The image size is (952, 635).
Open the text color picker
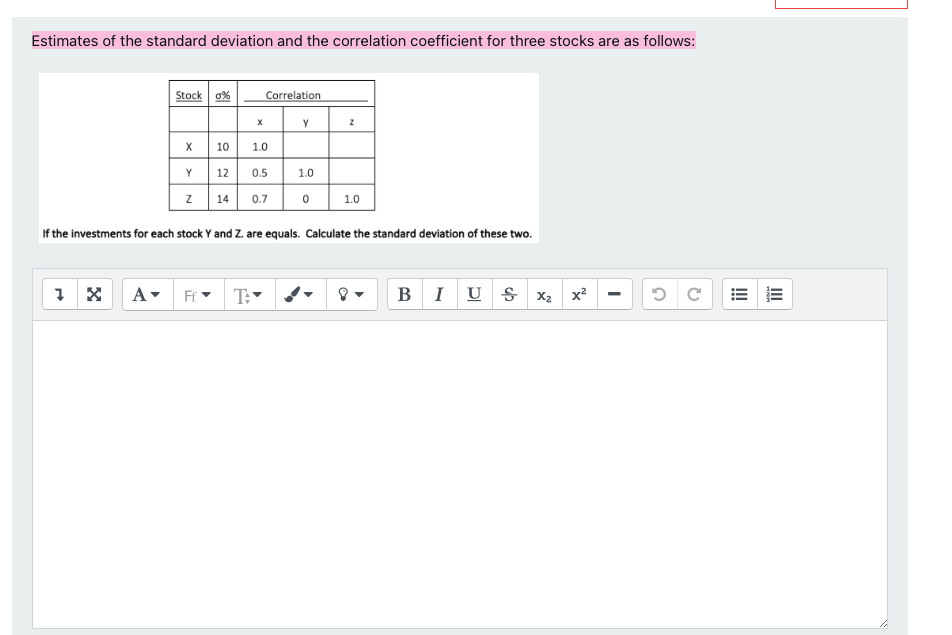coord(296,294)
